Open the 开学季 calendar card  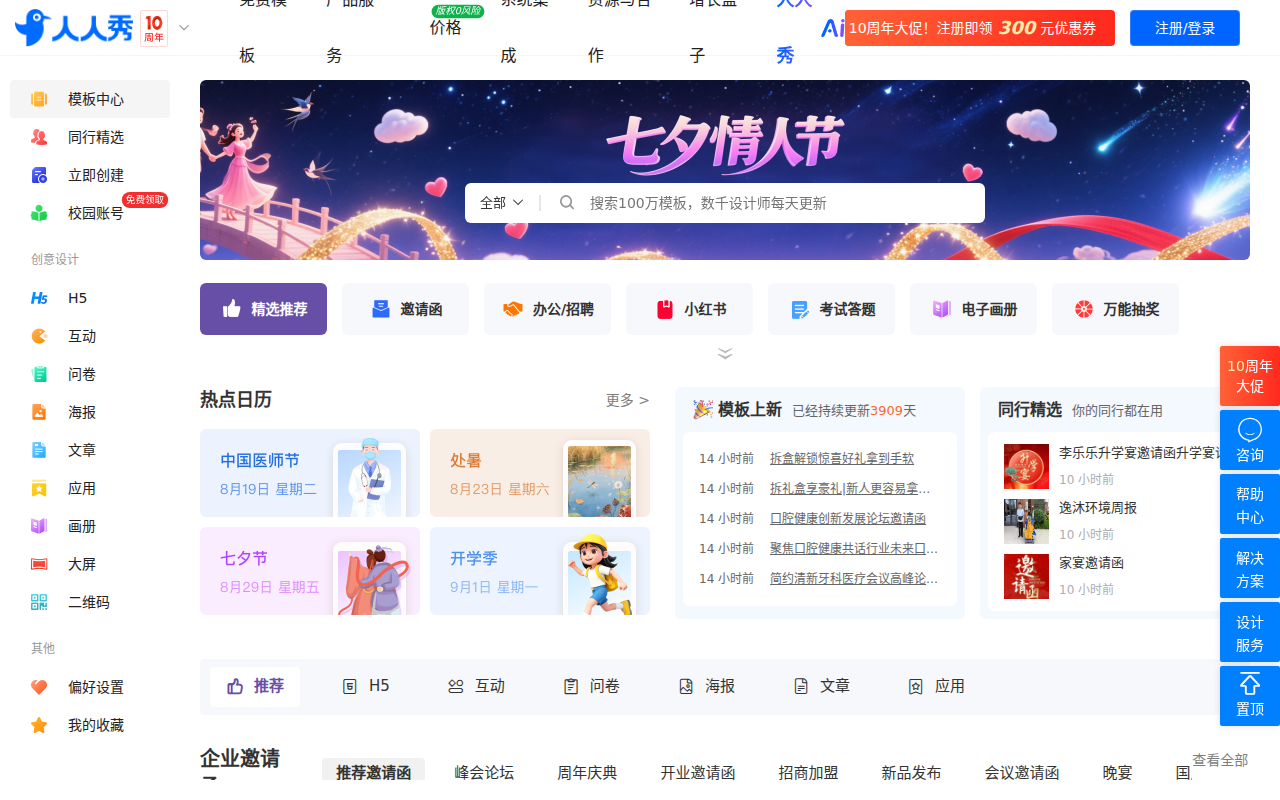click(540, 571)
